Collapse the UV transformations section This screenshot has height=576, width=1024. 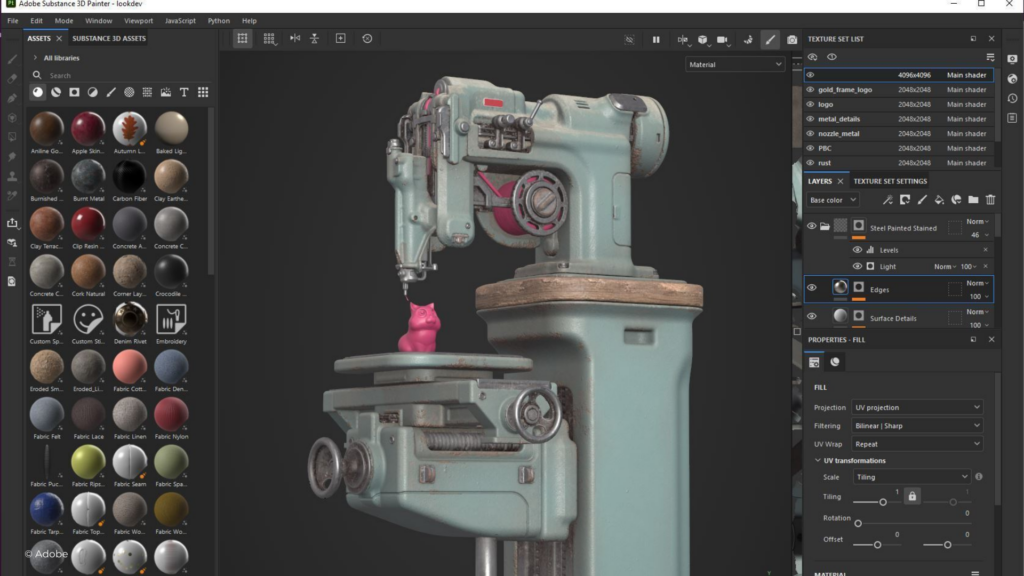tap(818, 460)
